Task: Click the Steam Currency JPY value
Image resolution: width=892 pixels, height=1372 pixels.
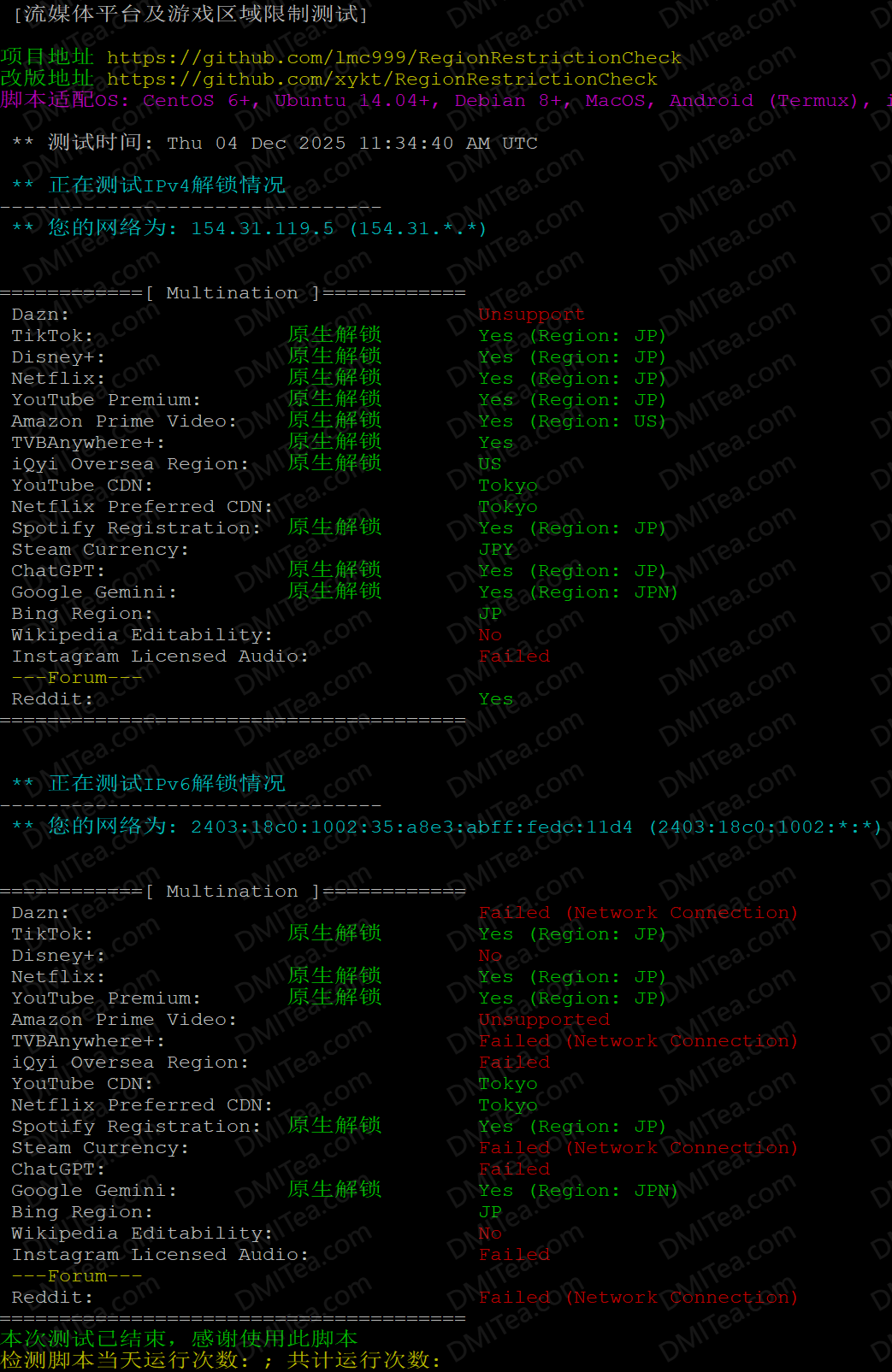Action: pyautogui.click(x=496, y=550)
